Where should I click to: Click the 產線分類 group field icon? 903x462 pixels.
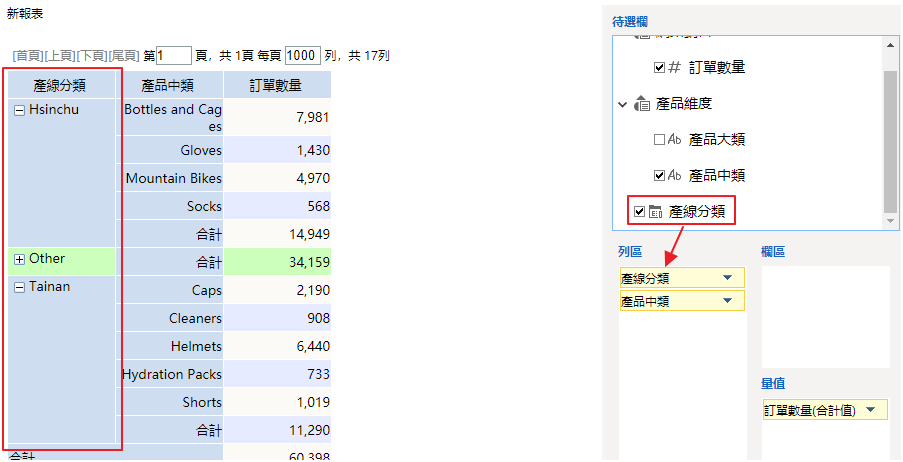[656, 212]
